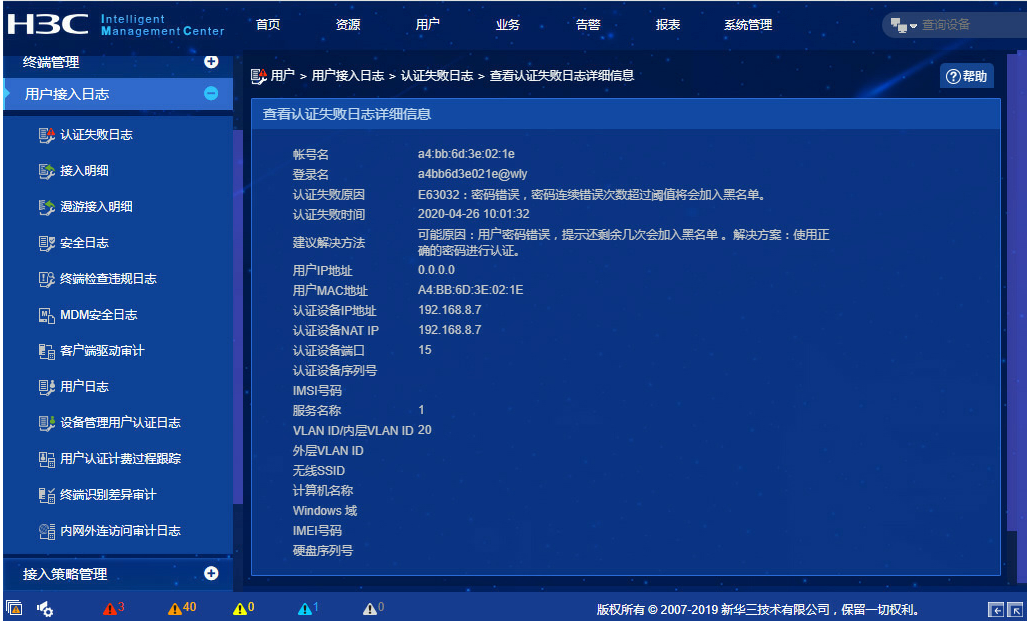Click the 用户认证计费过程跟踪 icon
This screenshot has height=621, width=1035.
coord(46,459)
